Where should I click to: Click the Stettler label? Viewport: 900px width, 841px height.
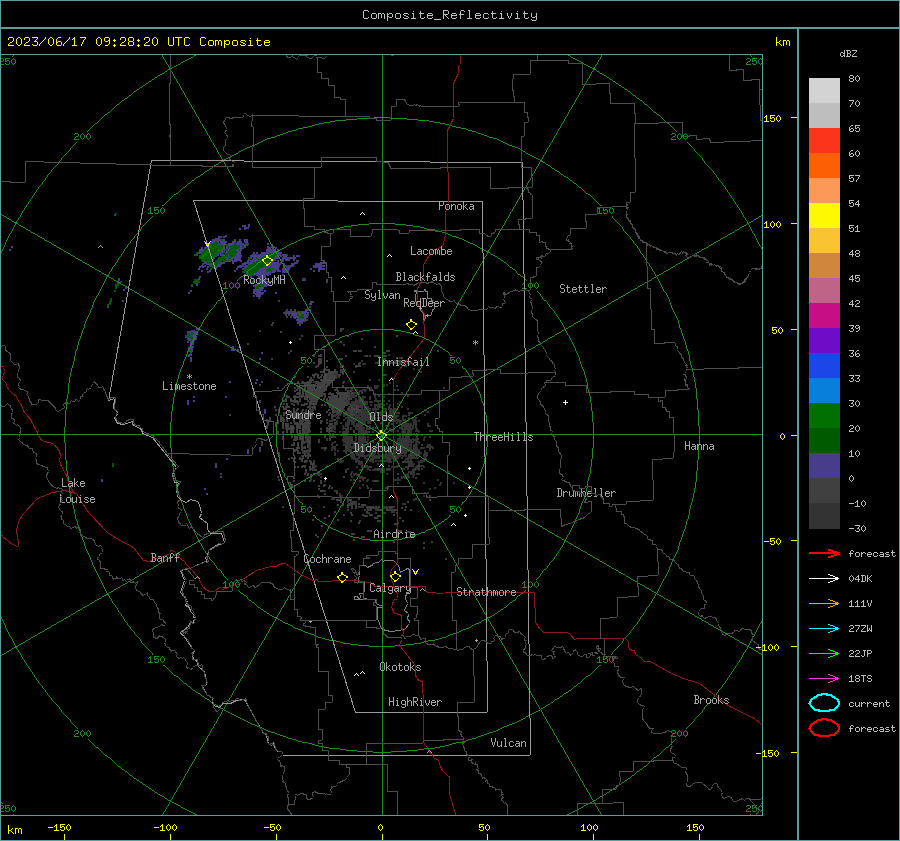583,289
